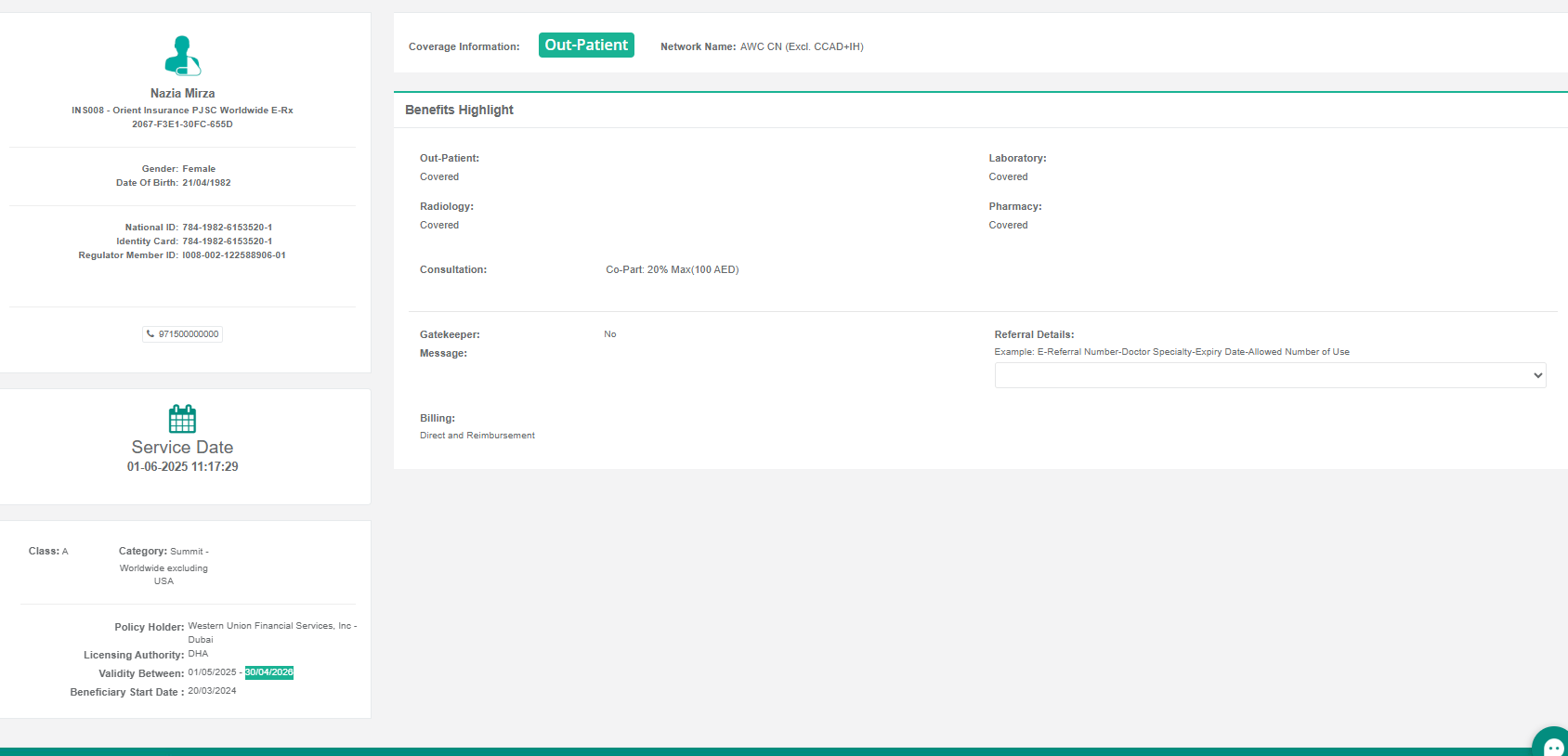Click the Out-Patient coverage badge
The width and height of the screenshot is (1568, 756).
point(586,46)
